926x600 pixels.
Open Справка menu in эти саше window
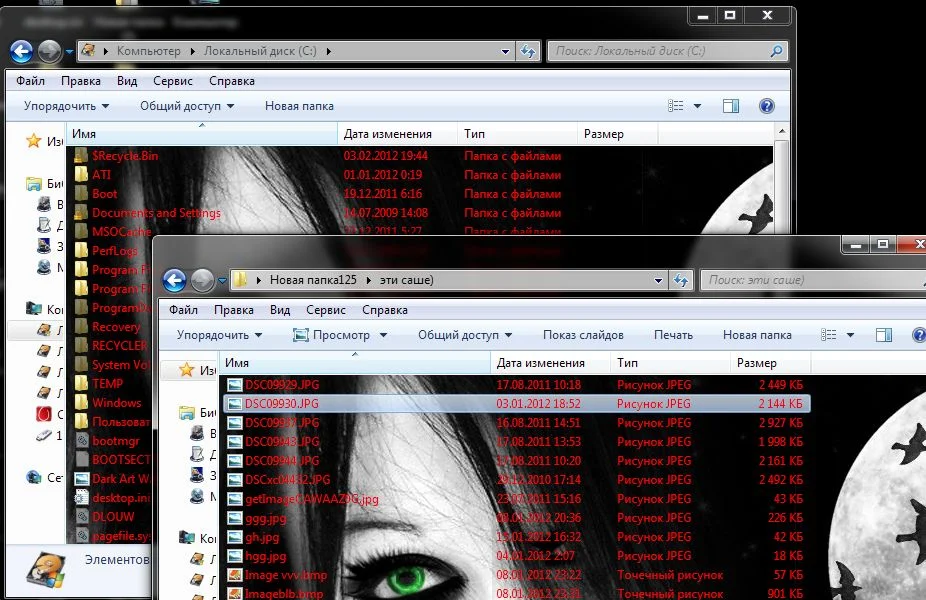point(385,310)
